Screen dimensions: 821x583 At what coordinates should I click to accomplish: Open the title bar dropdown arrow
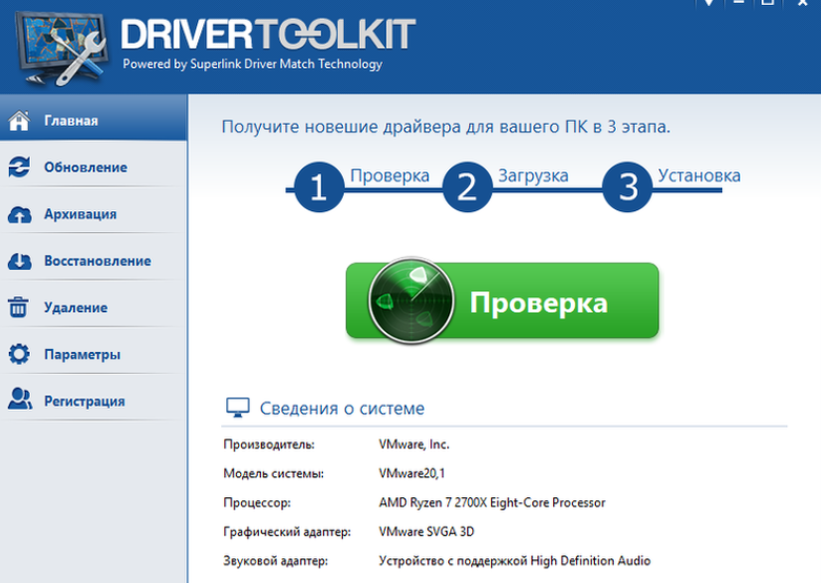[707, 8]
